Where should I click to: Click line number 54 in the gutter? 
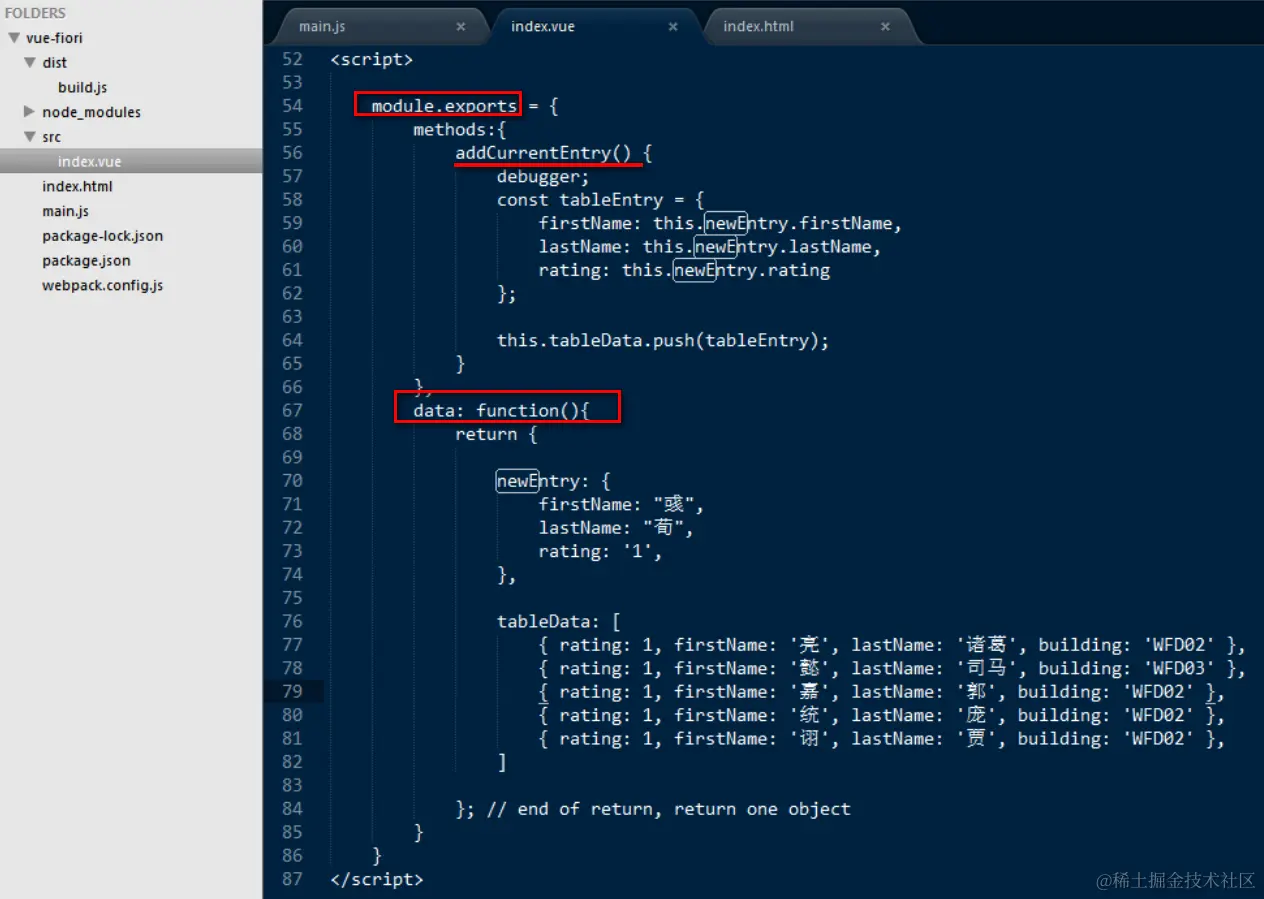click(x=292, y=106)
